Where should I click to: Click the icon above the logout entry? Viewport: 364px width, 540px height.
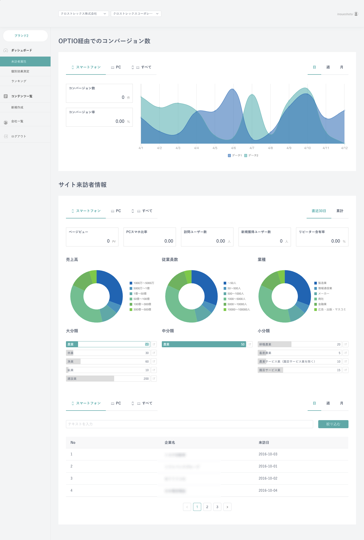pos(6,122)
